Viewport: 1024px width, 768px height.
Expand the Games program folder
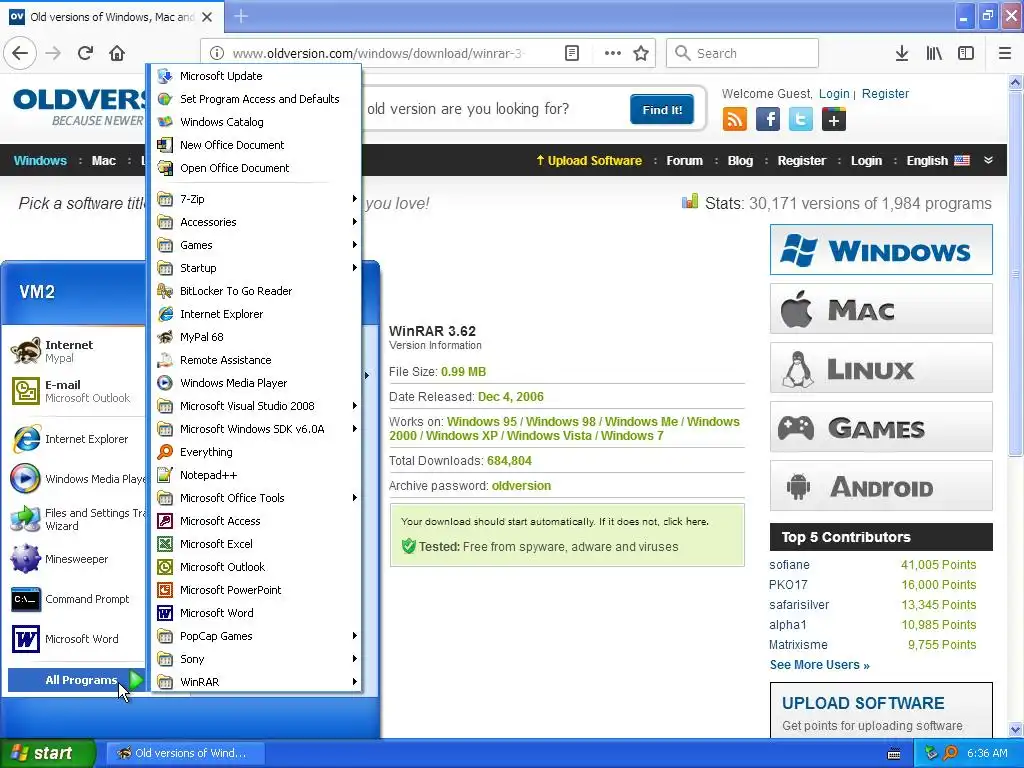[257, 245]
